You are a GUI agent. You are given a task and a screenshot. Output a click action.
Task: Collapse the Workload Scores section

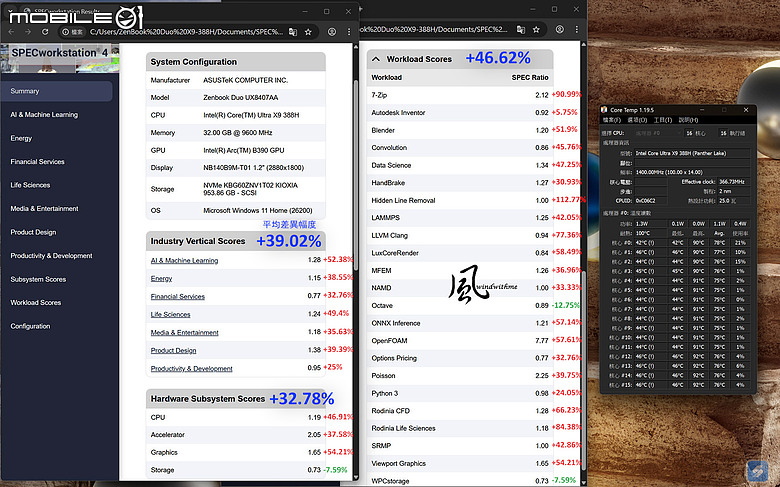[x=376, y=59]
